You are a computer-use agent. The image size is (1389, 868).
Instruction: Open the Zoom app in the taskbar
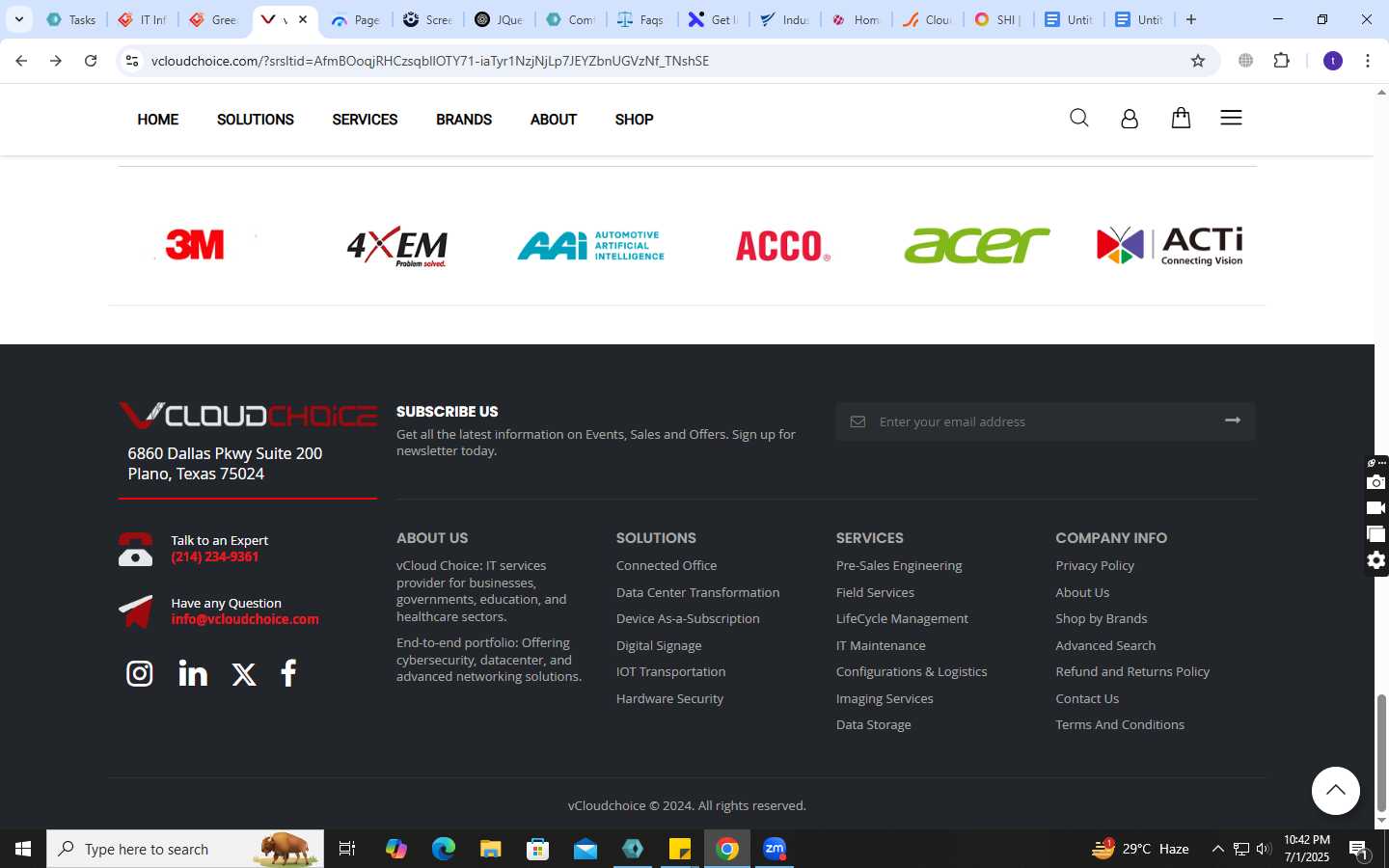(775, 849)
